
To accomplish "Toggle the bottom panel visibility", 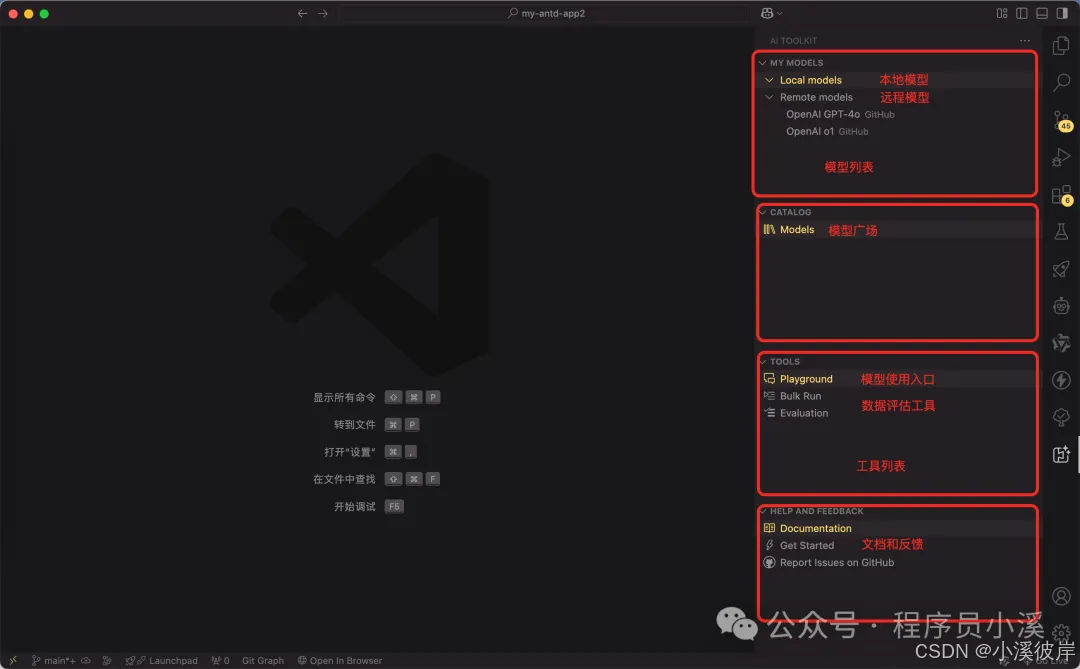I will (x=1042, y=13).
